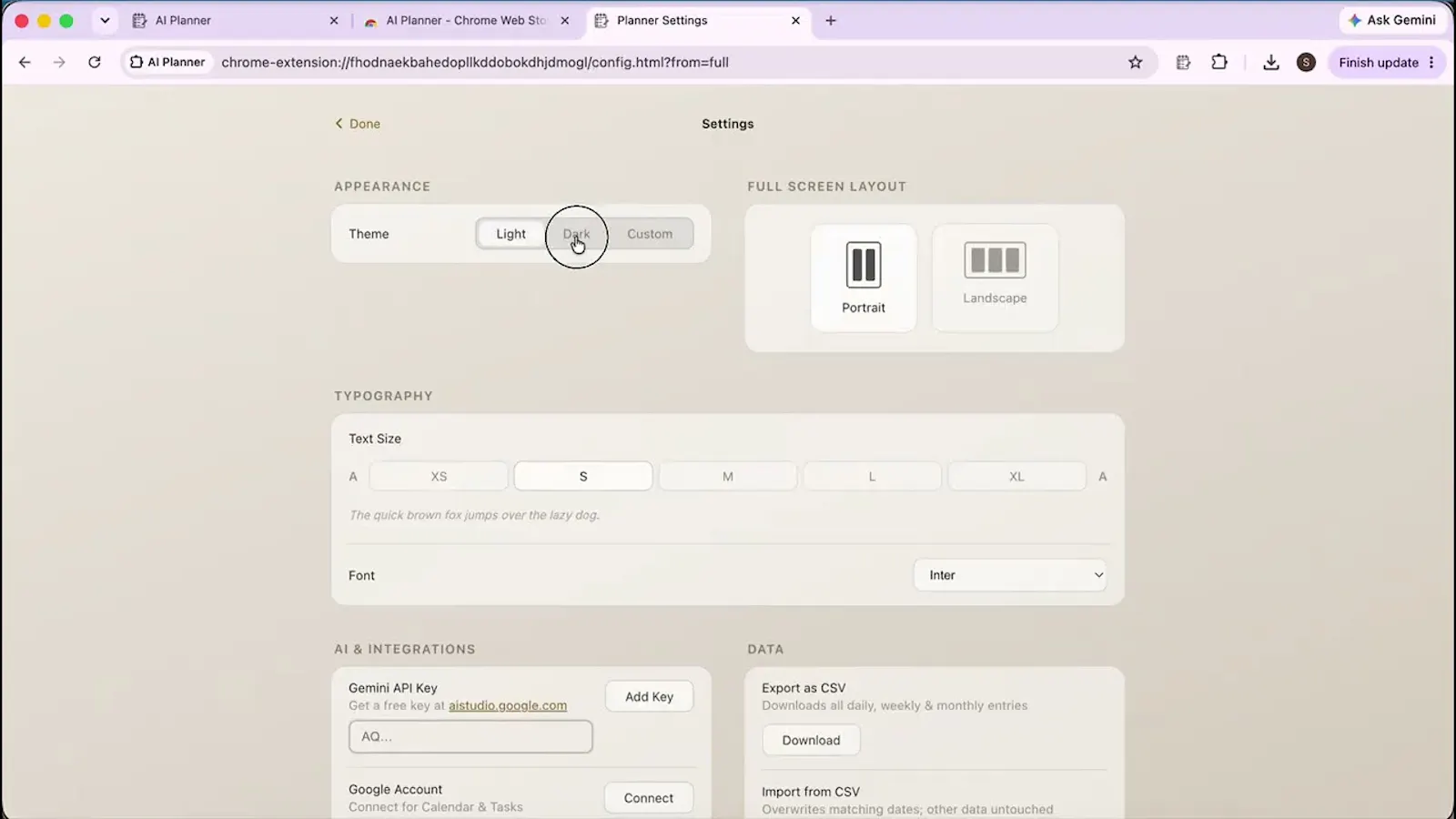Select the Portrait layout icon
The image size is (1456, 819).
pos(864,278)
